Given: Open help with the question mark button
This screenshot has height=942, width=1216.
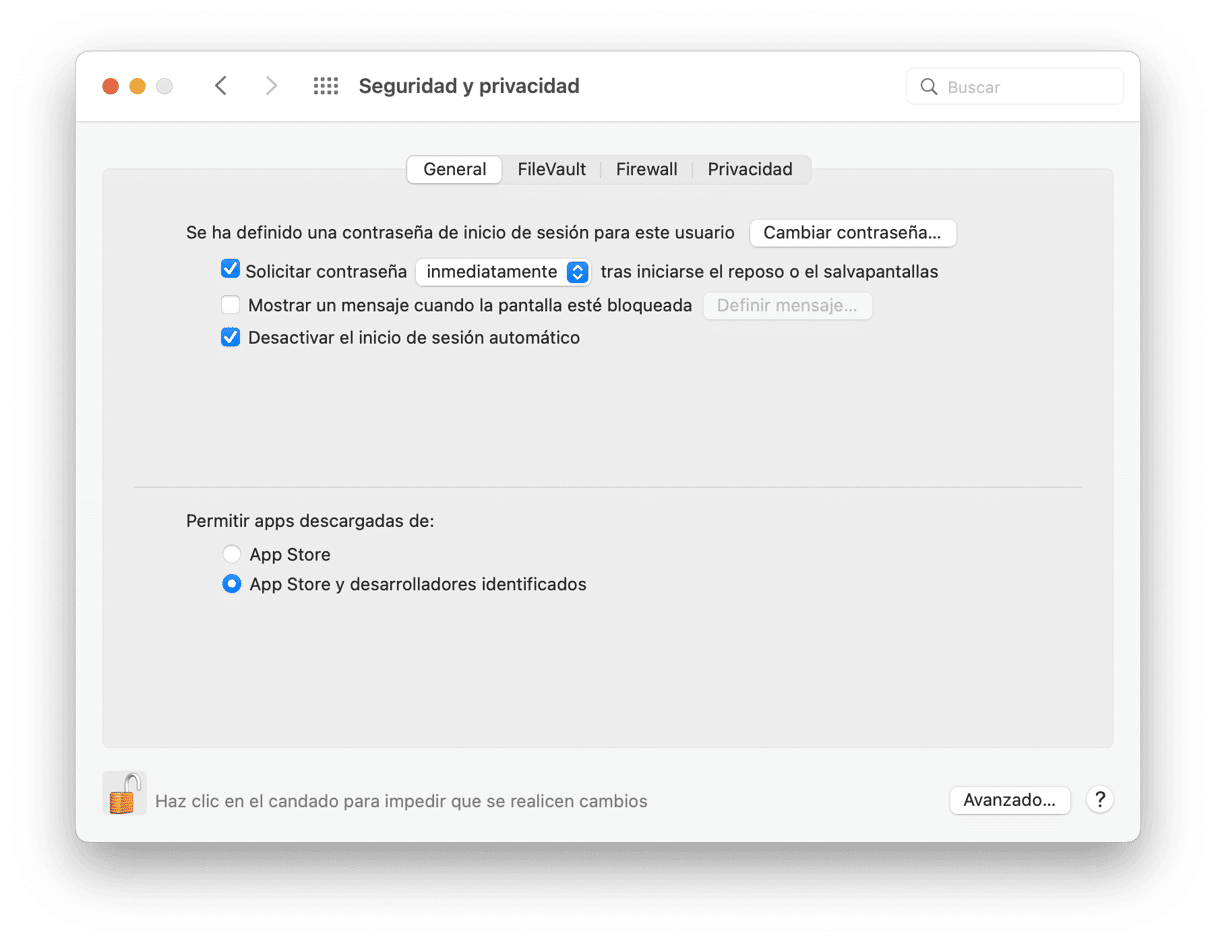Looking at the screenshot, I should pyautogui.click(x=1100, y=800).
